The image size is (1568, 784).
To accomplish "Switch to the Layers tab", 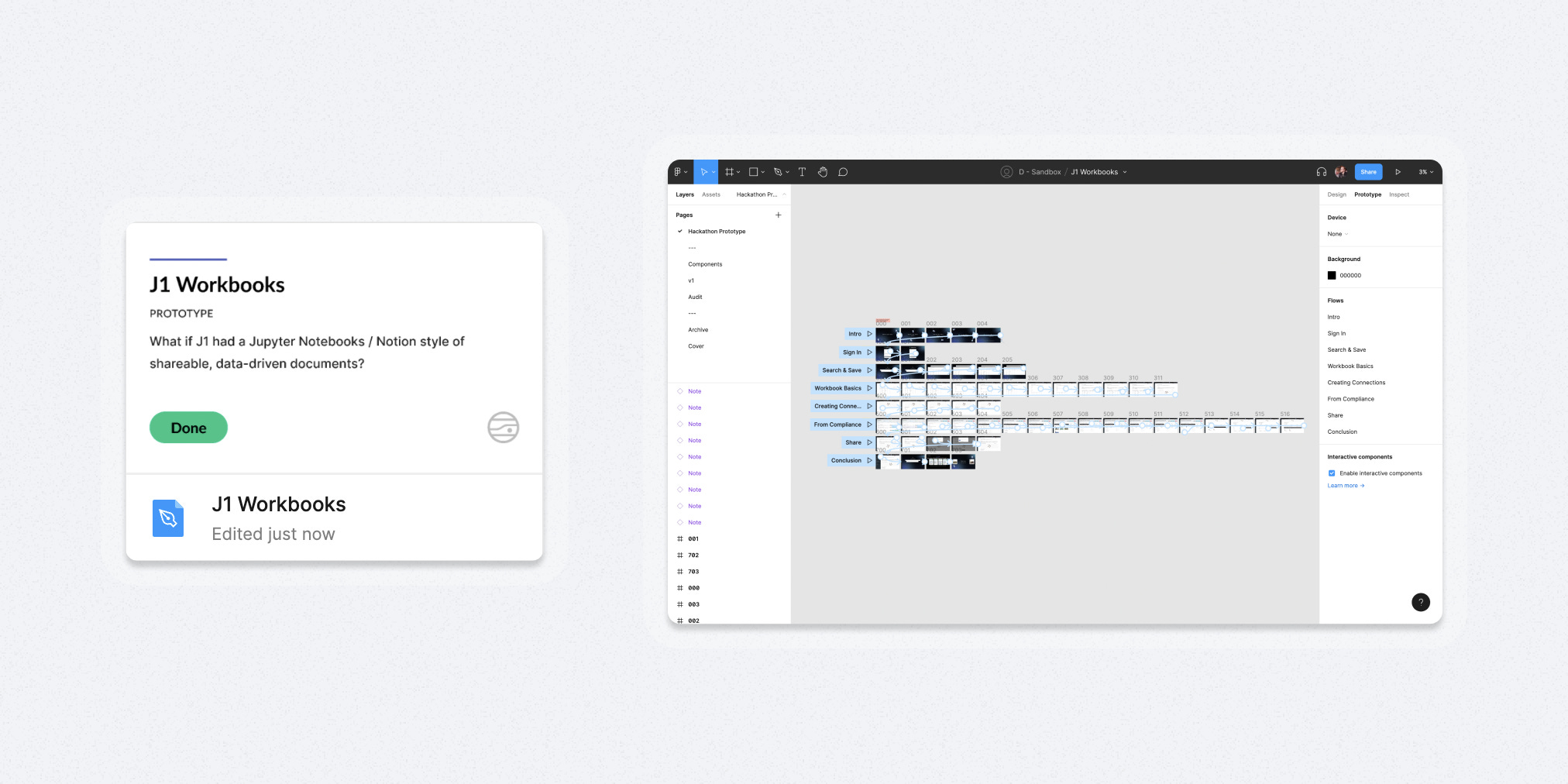I will click(685, 194).
